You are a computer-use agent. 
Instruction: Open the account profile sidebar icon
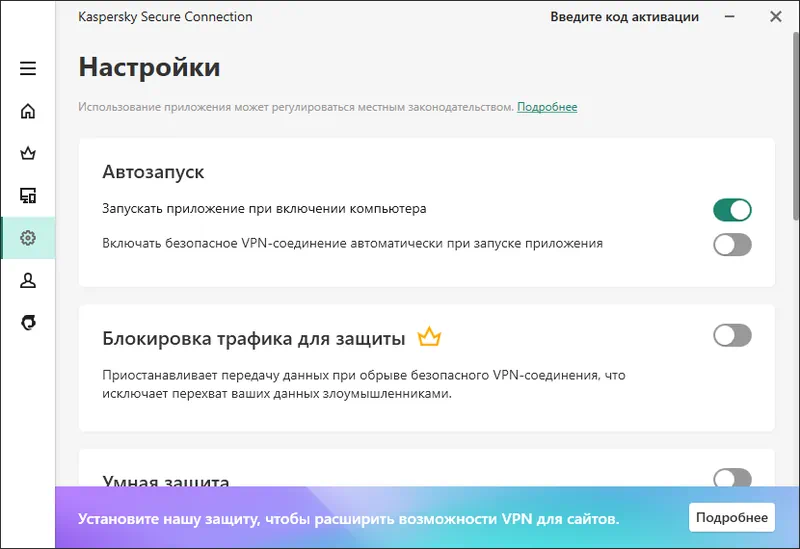[28, 280]
